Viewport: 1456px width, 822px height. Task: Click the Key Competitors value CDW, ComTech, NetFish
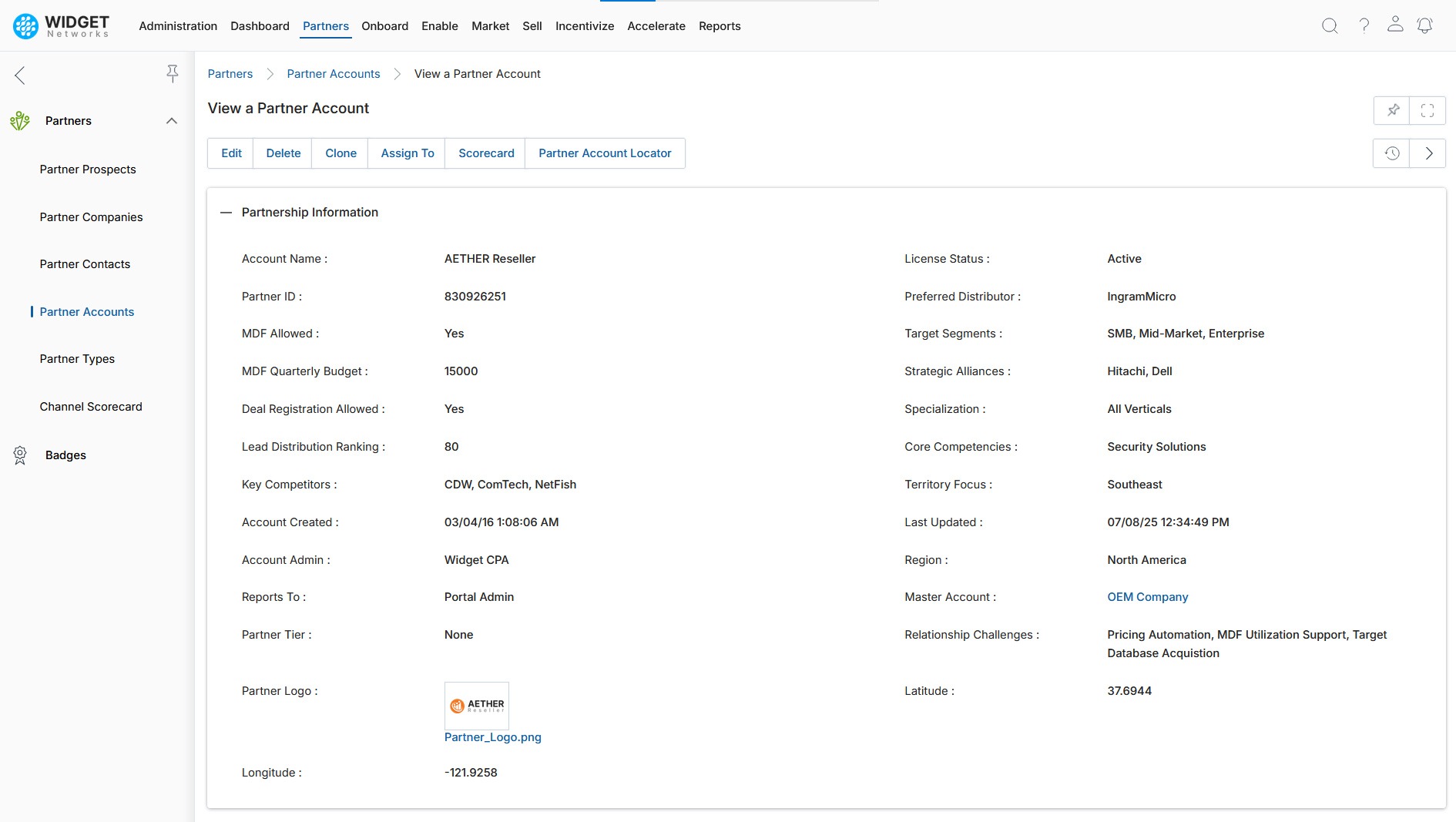(x=510, y=485)
